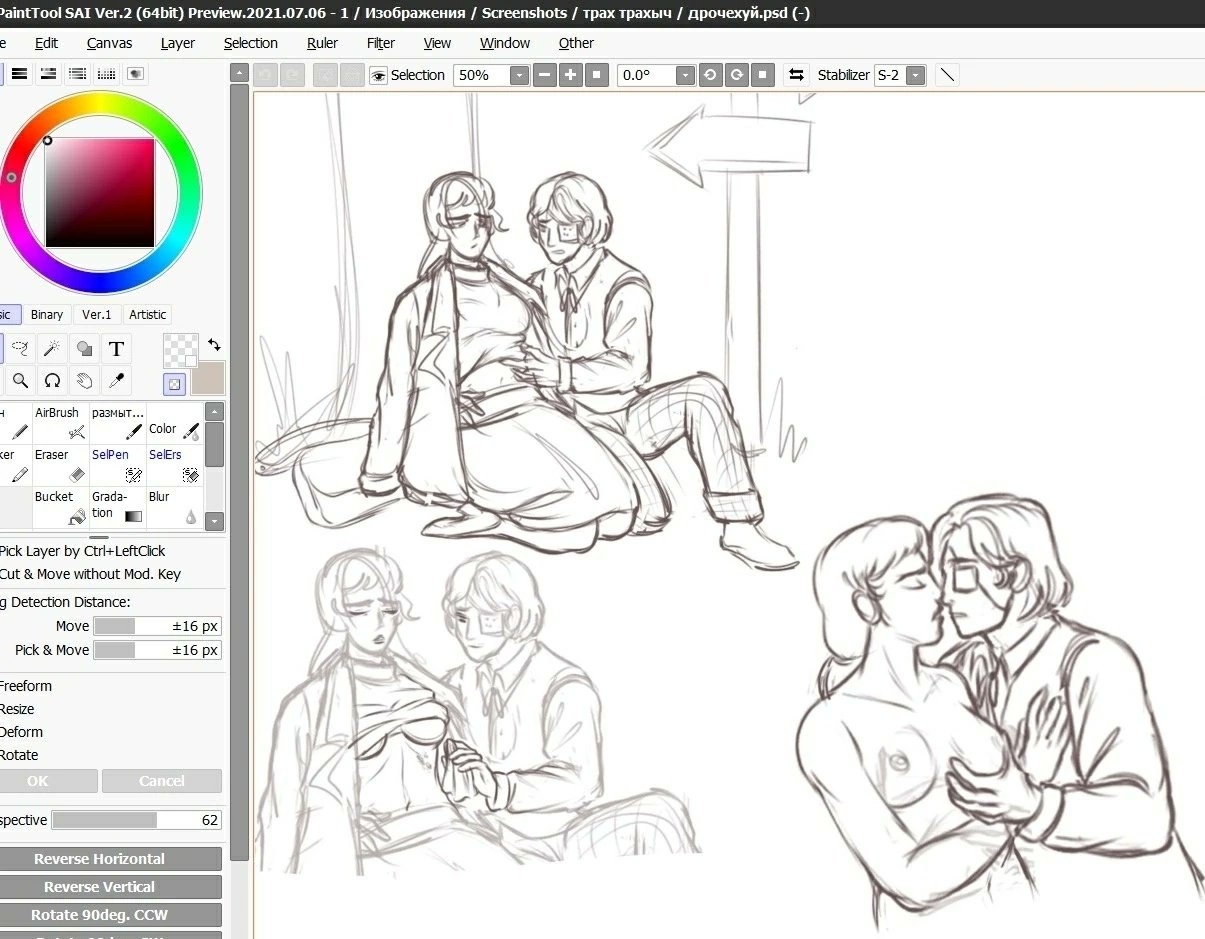Image resolution: width=1205 pixels, height=939 pixels.
Task: Select the Magic Wand tool
Action: pos(52,349)
